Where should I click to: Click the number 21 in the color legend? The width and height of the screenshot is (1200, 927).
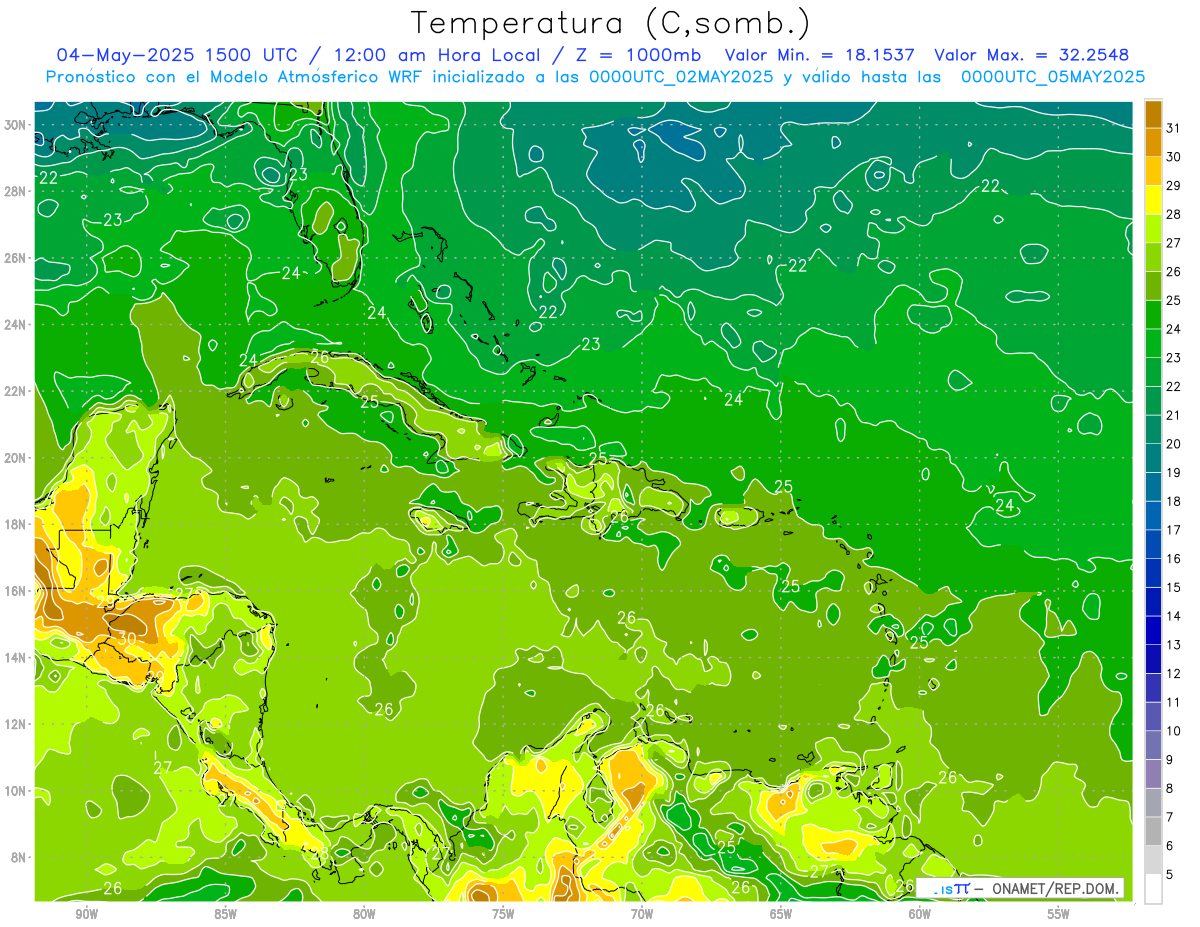[1174, 415]
